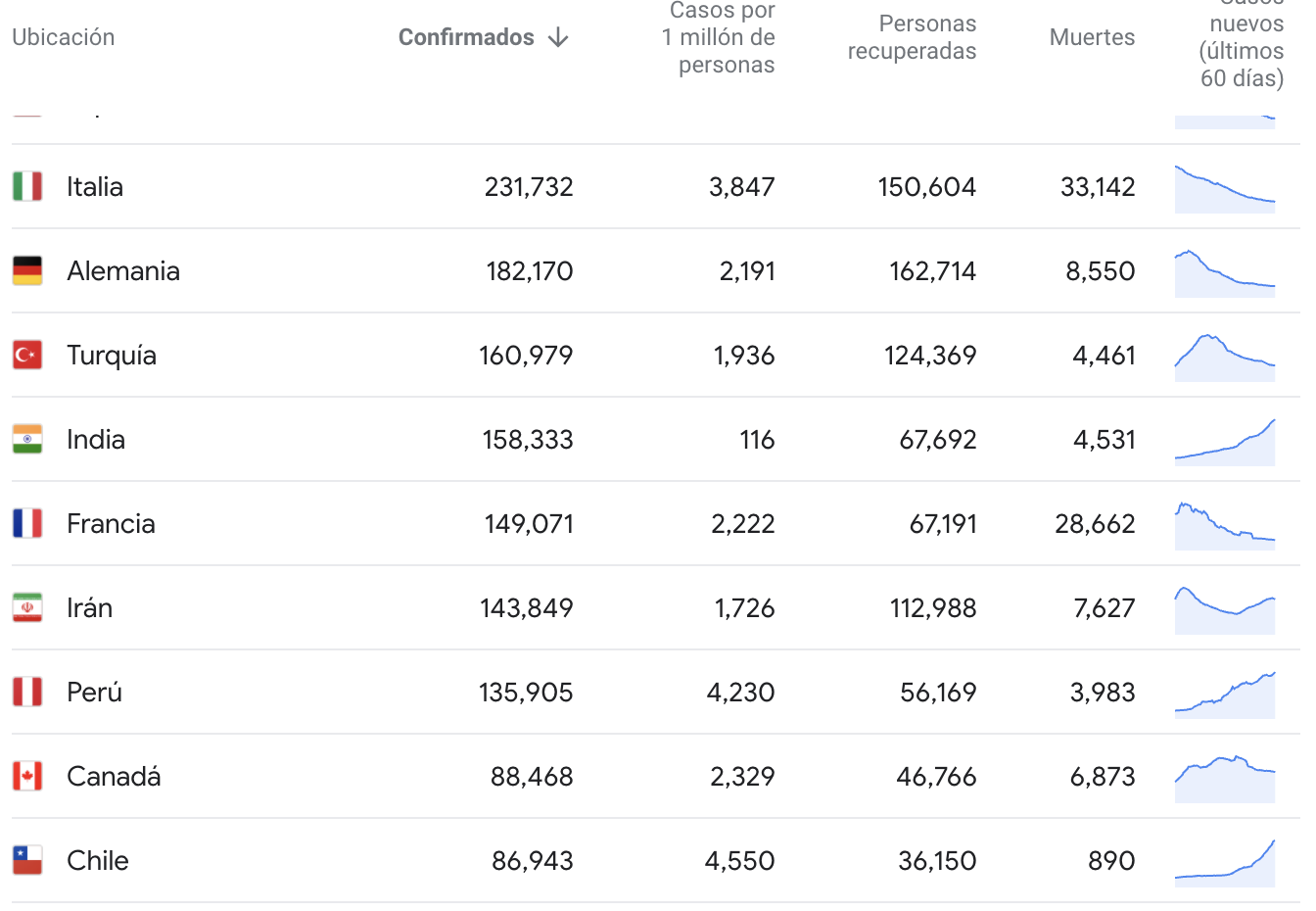
Task: Open Turquía's new cases trend chart
Action: tap(1225, 357)
